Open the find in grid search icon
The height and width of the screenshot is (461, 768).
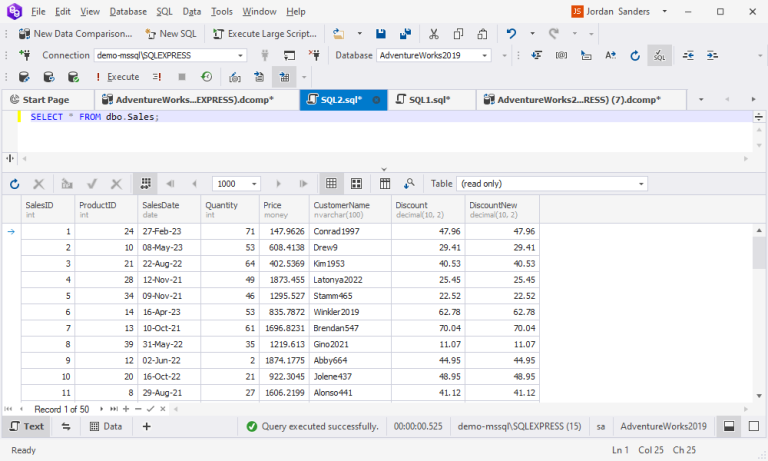click(x=409, y=184)
